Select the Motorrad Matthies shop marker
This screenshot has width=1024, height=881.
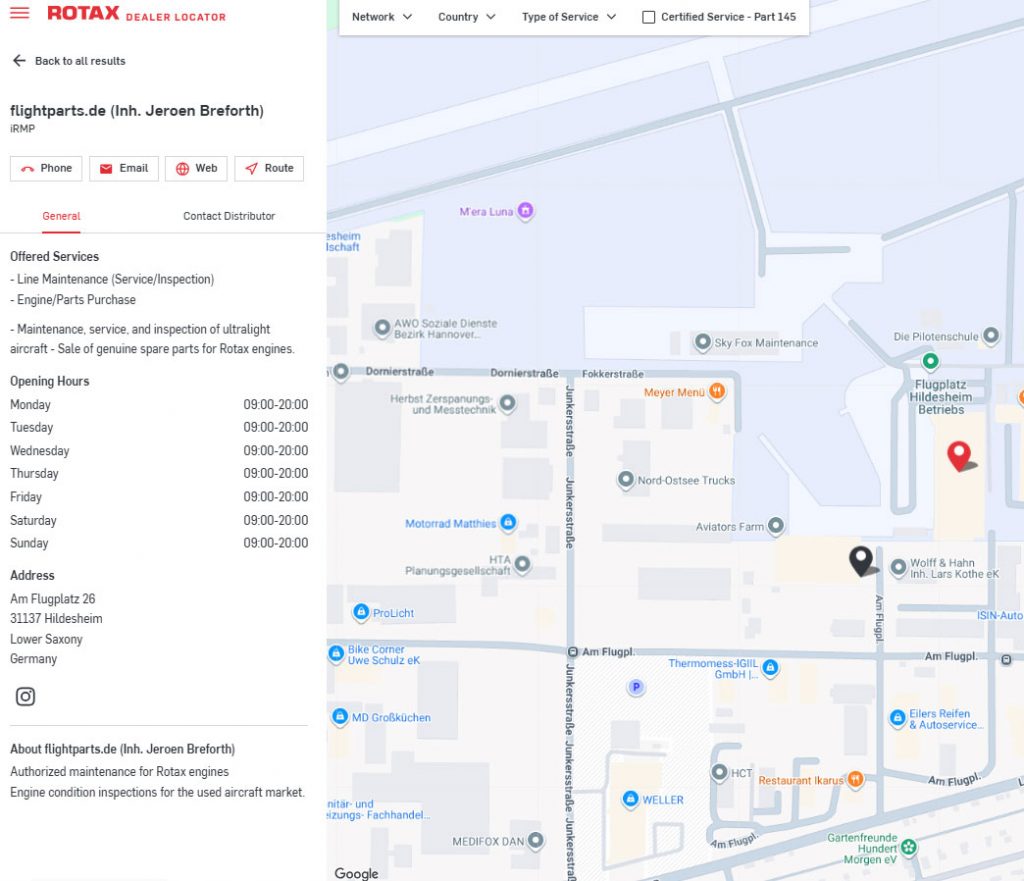[x=508, y=522]
